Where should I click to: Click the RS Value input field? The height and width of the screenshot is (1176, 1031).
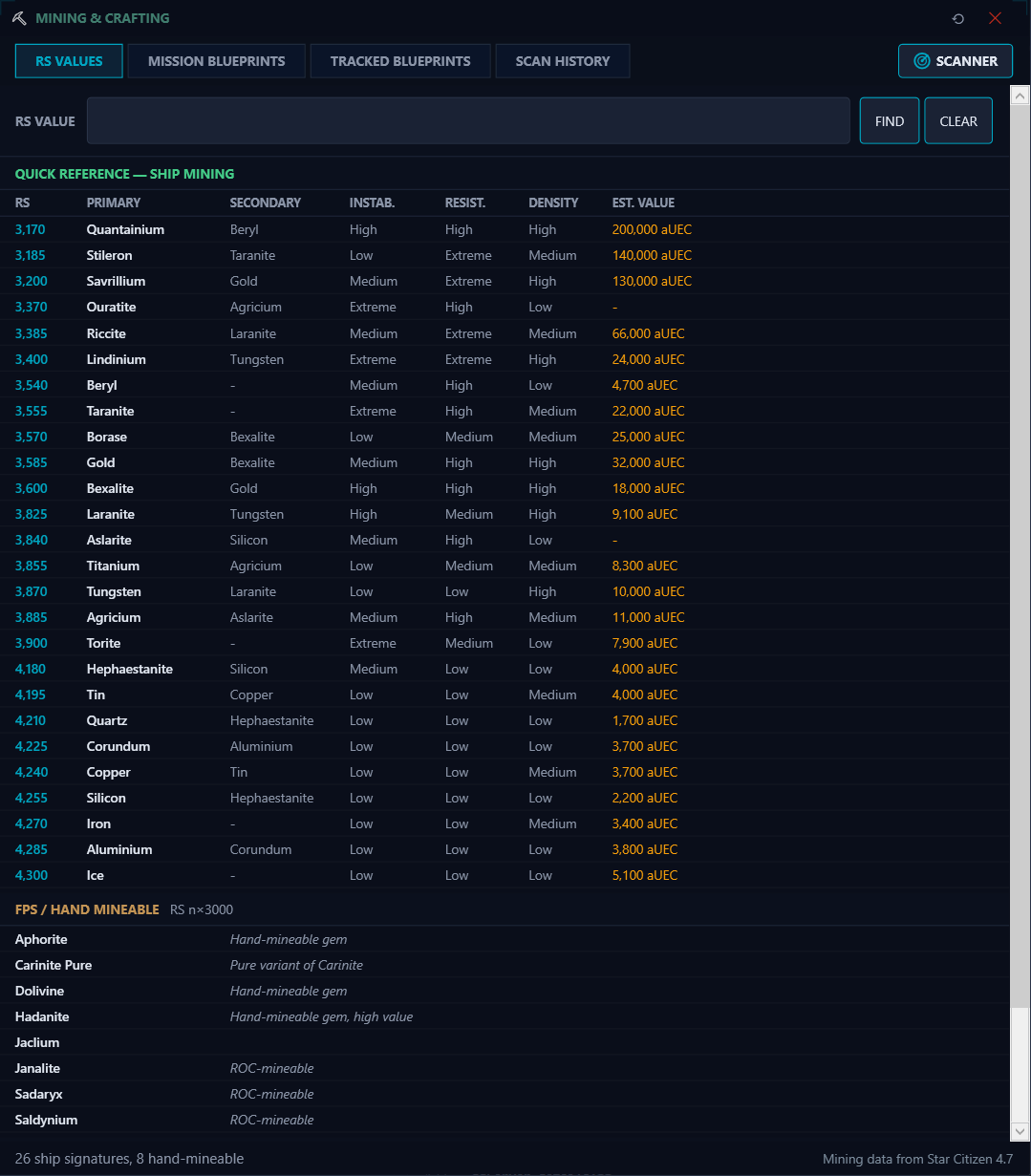[x=468, y=121]
